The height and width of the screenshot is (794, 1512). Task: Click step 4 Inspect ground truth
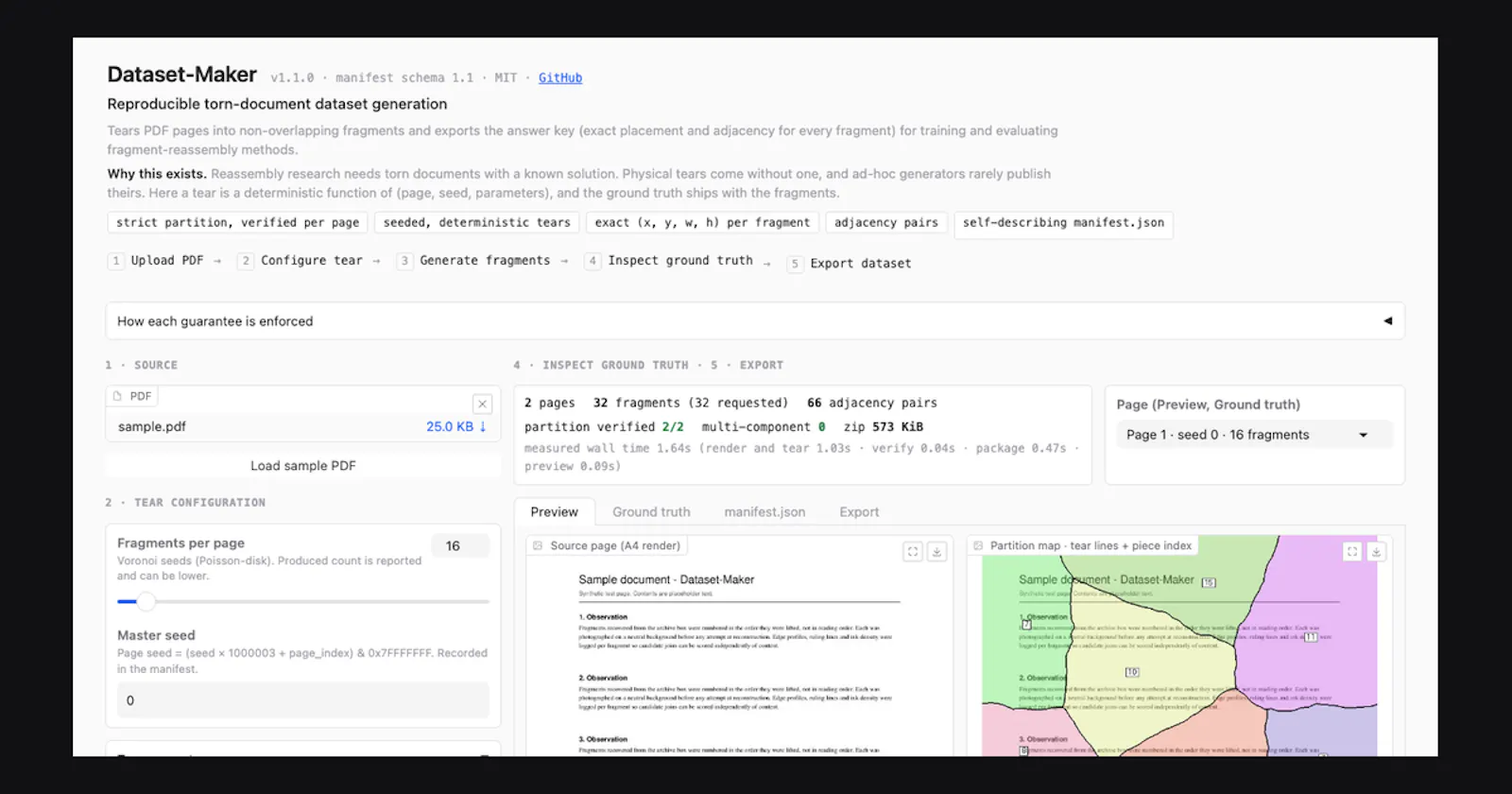(x=669, y=261)
